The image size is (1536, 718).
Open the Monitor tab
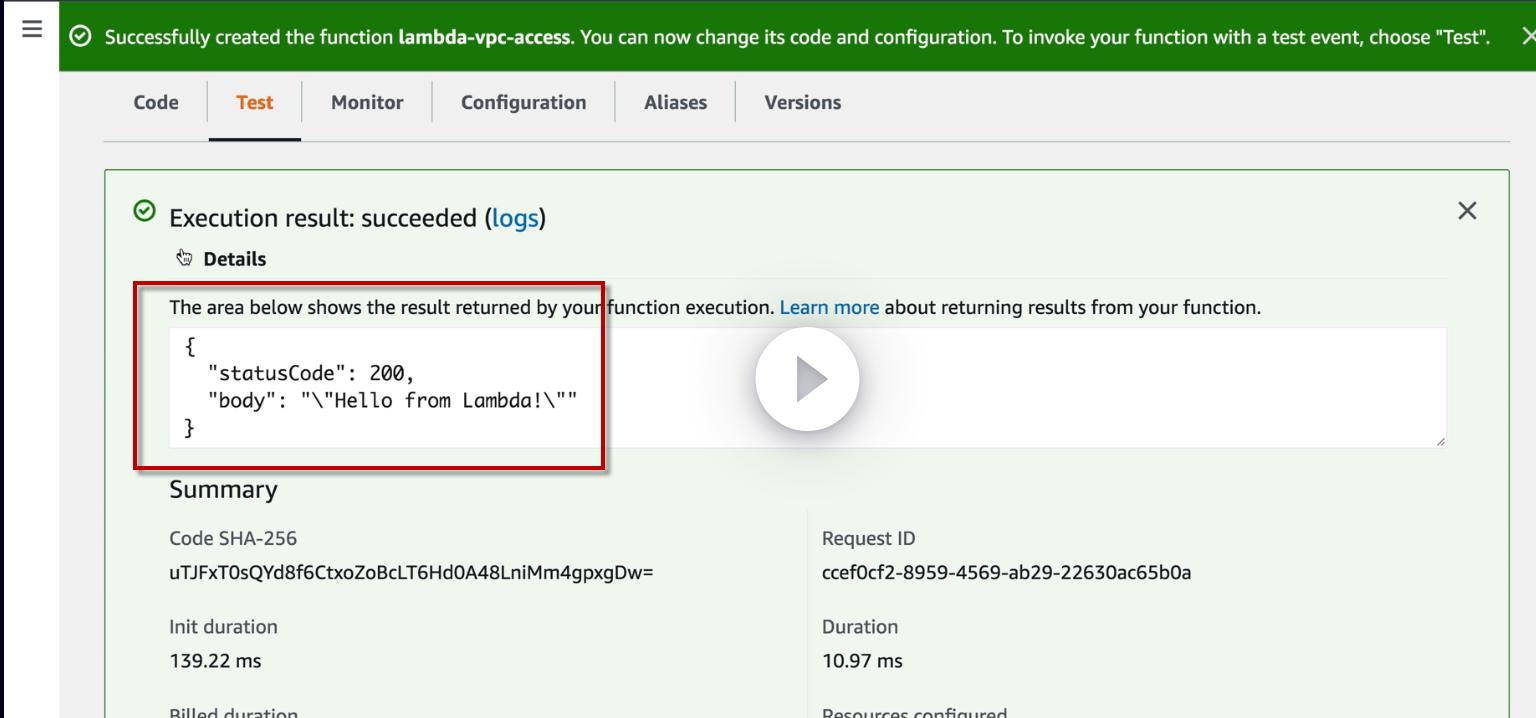[367, 102]
